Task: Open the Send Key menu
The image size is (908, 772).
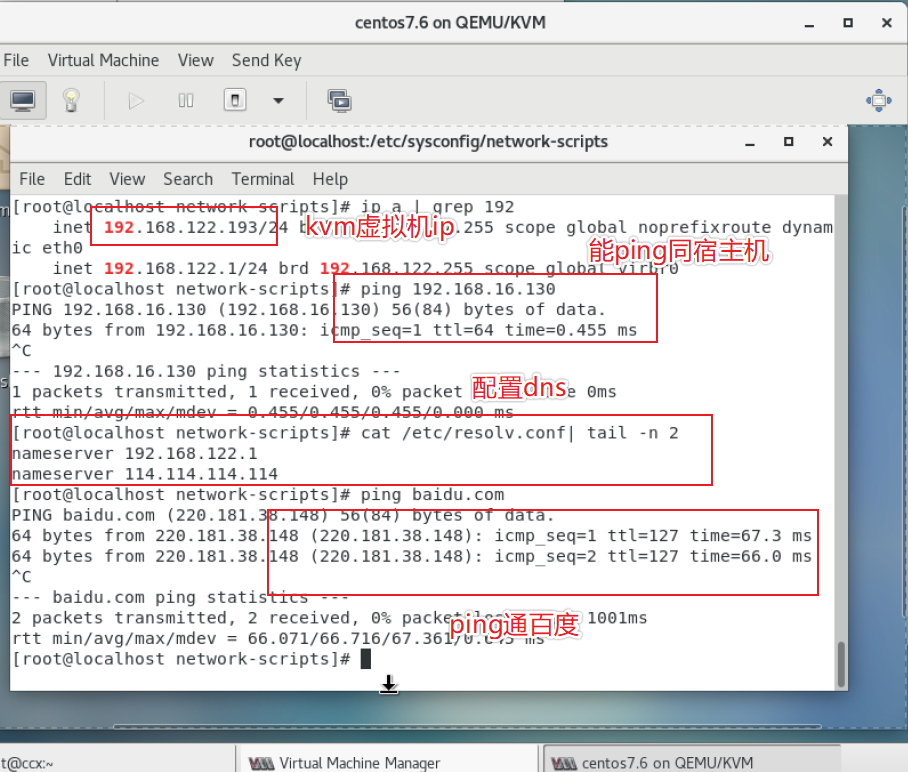Action: click(x=266, y=60)
